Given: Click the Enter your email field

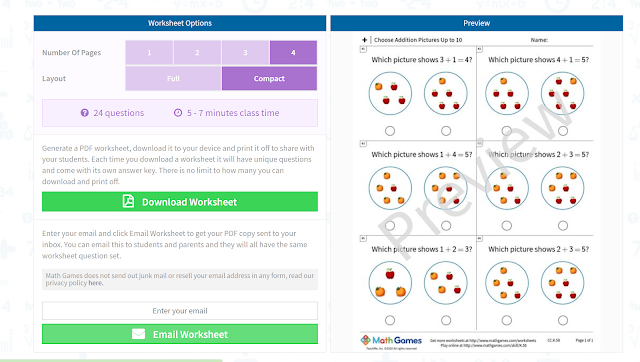Looking at the screenshot, I should [180, 311].
